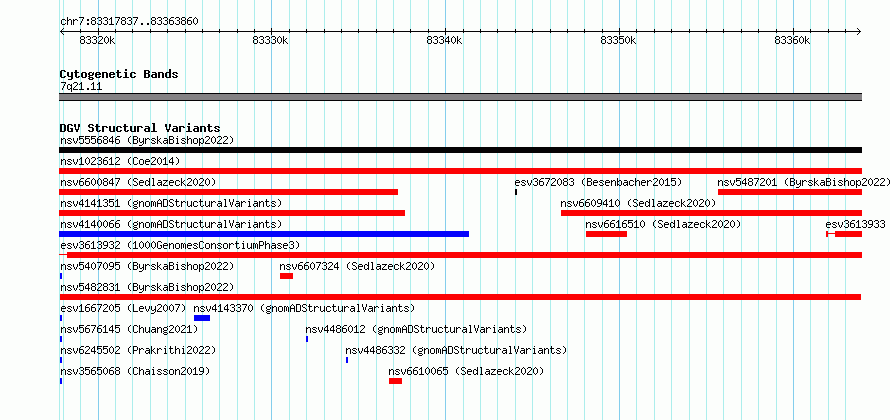890x420 pixels.
Task: Click ruler position 83330k
Action: pos(271,40)
